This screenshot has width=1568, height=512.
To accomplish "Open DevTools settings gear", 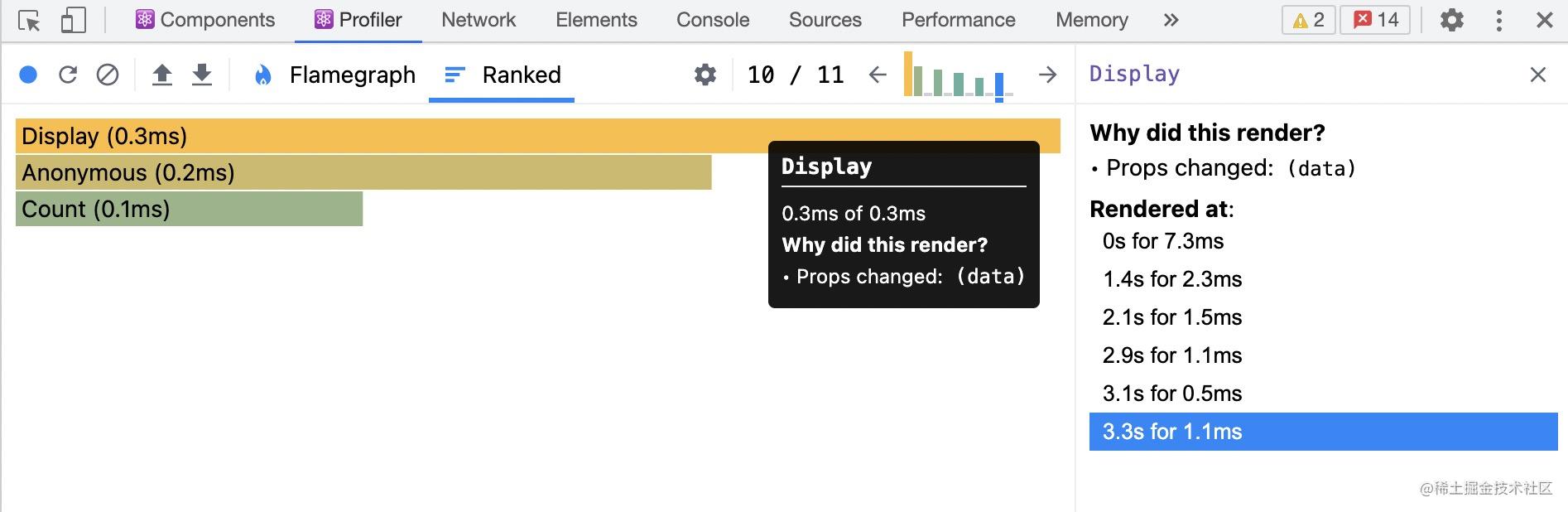I will [1452, 20].
